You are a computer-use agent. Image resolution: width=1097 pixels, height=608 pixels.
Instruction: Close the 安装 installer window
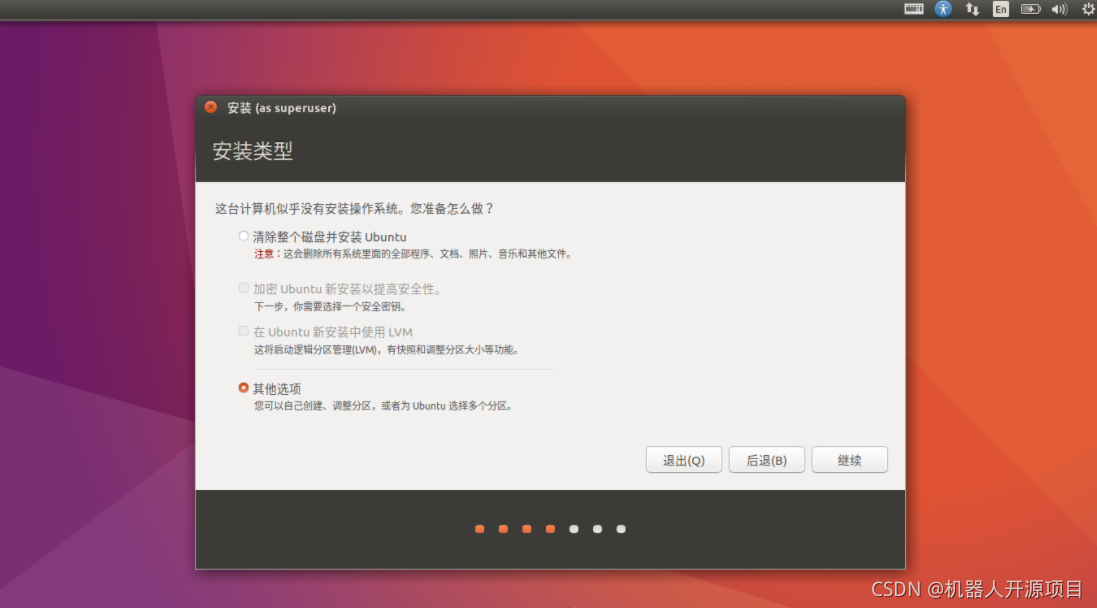pos(211,107)
